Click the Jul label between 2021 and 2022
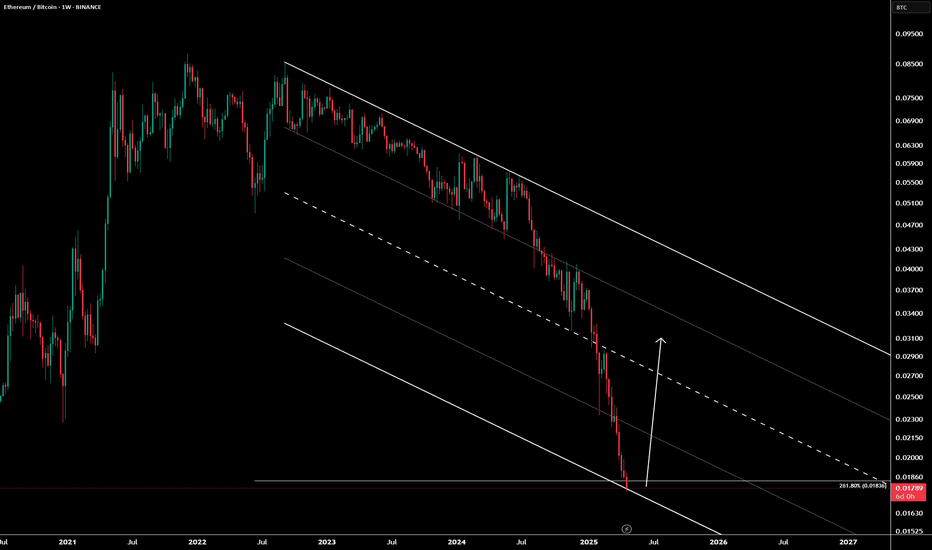 133,542
